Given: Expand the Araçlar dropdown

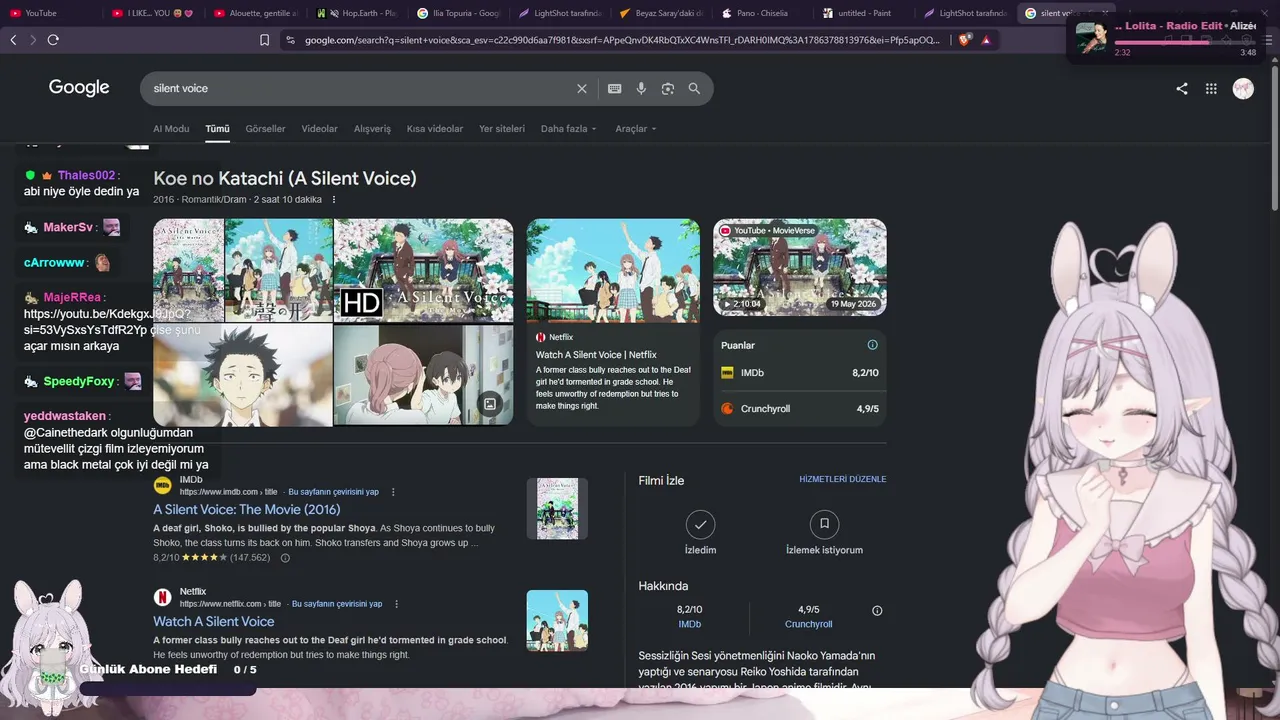Looking at the screenshot, I should pos(636,129).
